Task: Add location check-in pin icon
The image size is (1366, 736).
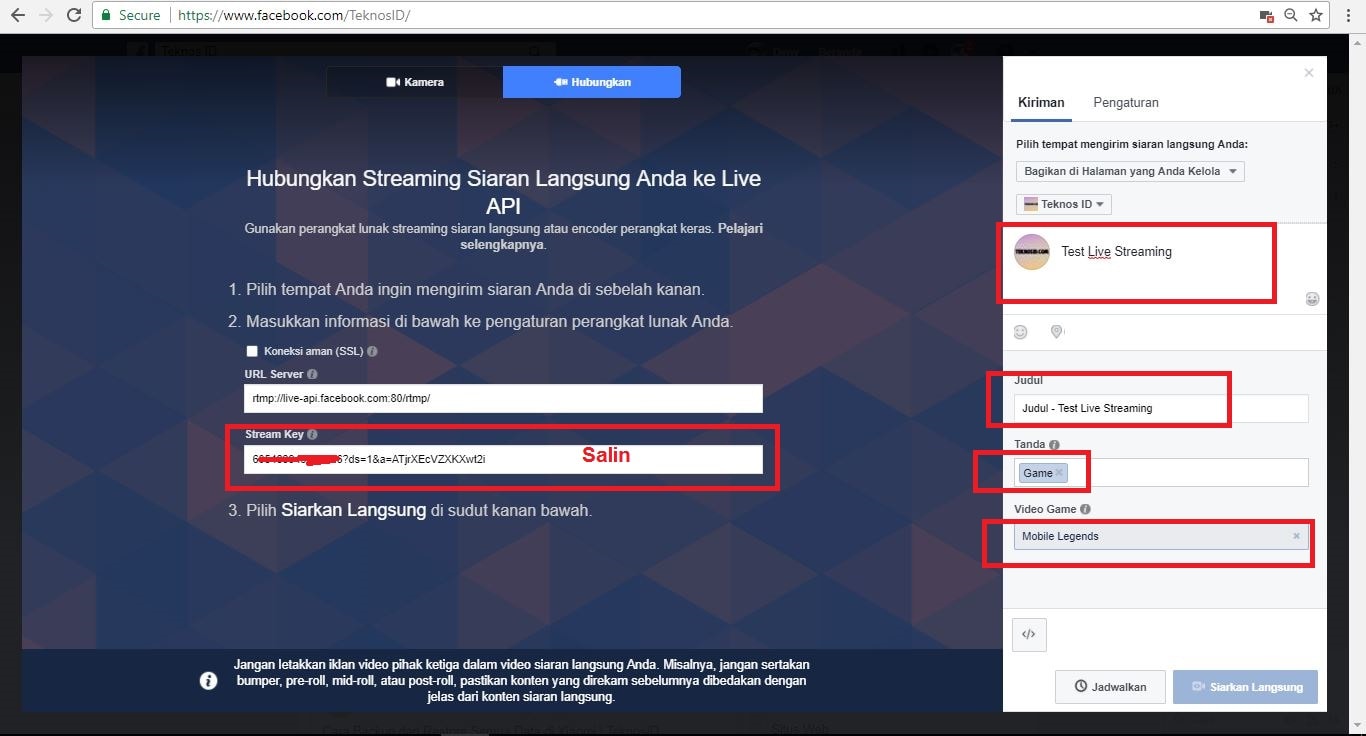Action: click(x=1057, y=332)
